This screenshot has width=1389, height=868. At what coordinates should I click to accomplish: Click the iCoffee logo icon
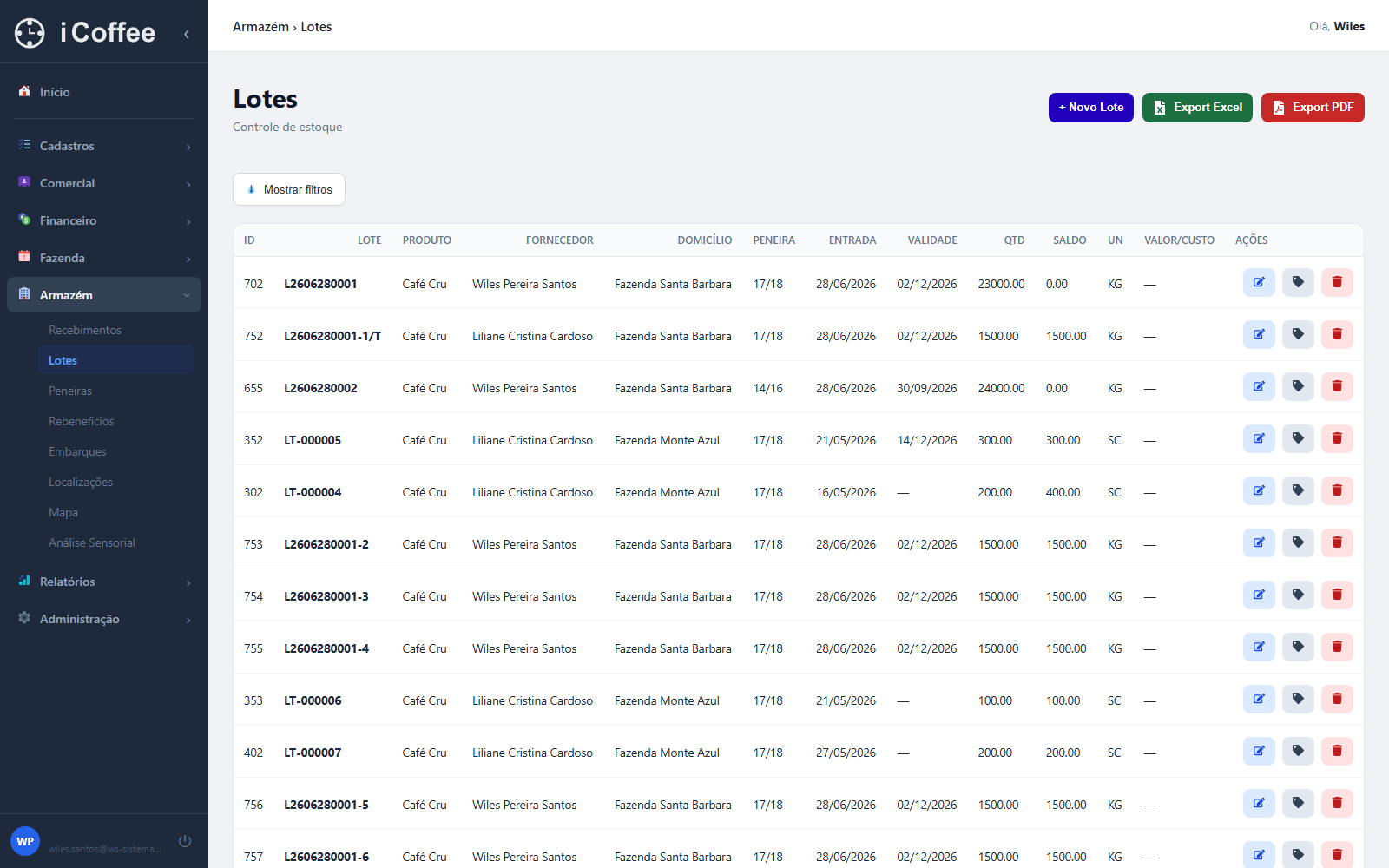tap(30, 33)
